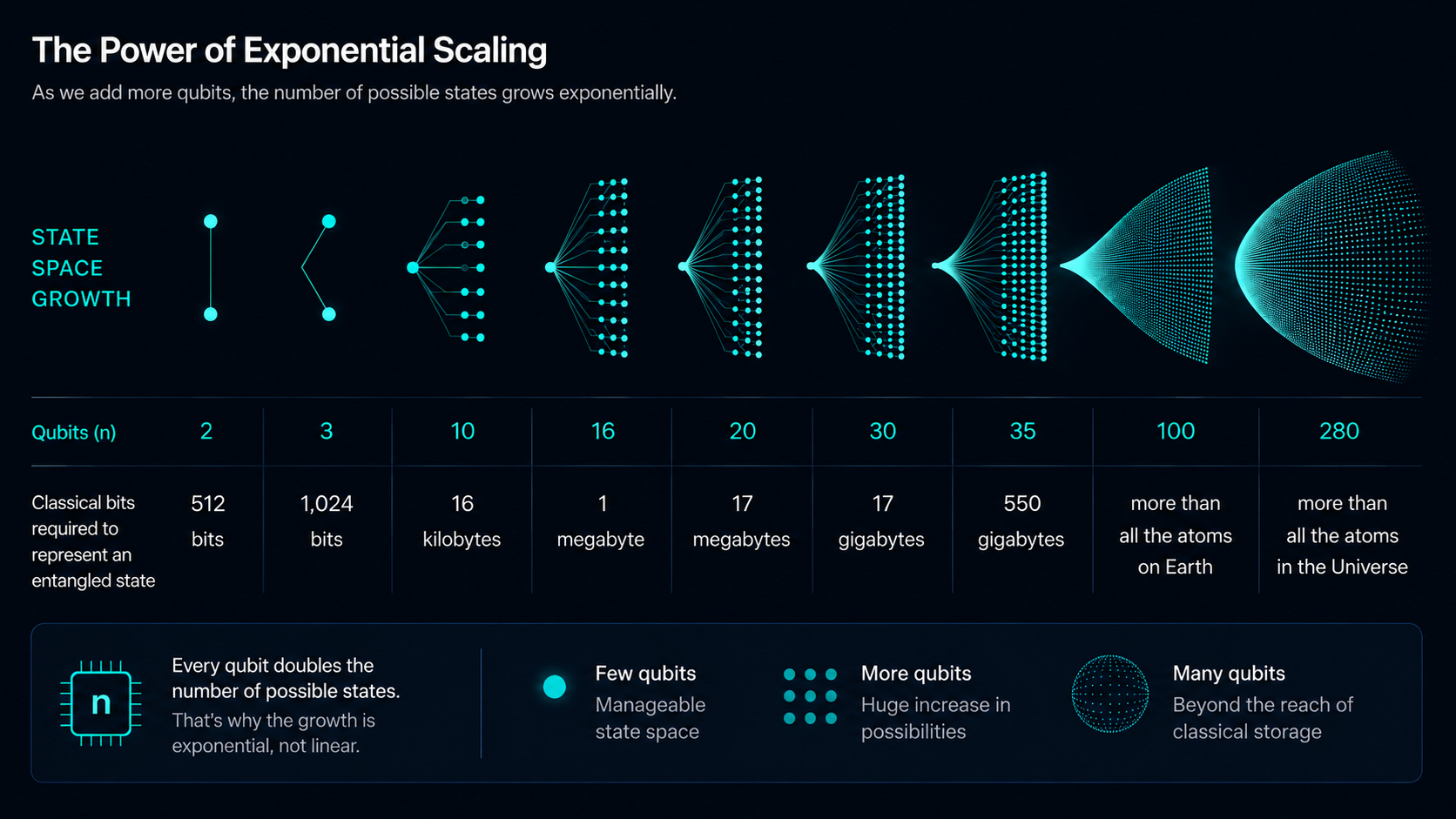The image size is (1456, 819).
Task: Click the 2-qubit vertical line diagram
Action: 211,268
